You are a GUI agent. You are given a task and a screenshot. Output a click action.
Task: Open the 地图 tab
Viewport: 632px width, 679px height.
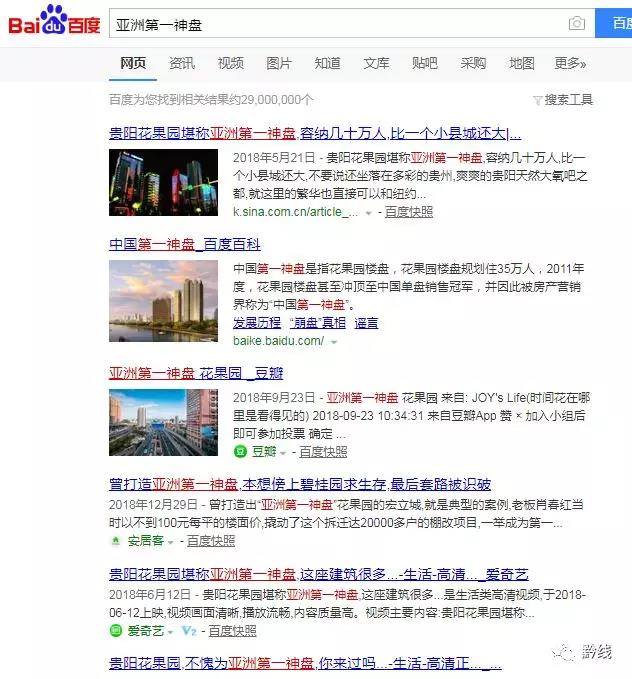pos(522,63)
